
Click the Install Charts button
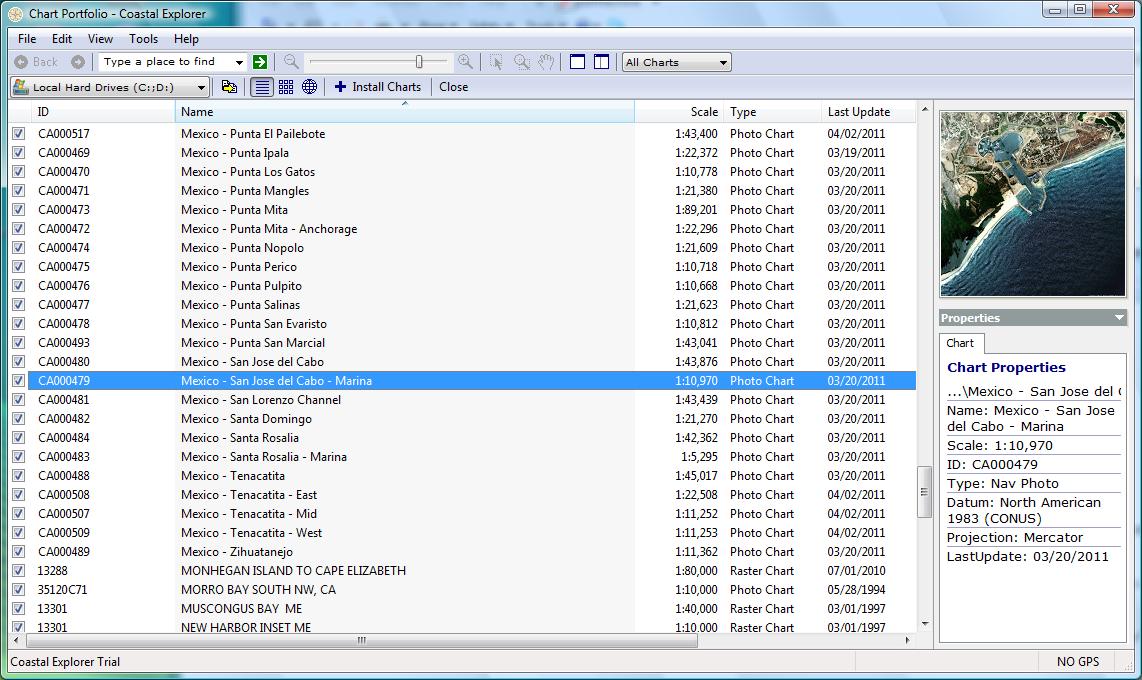pyautogui.click(x=378, y=87)
